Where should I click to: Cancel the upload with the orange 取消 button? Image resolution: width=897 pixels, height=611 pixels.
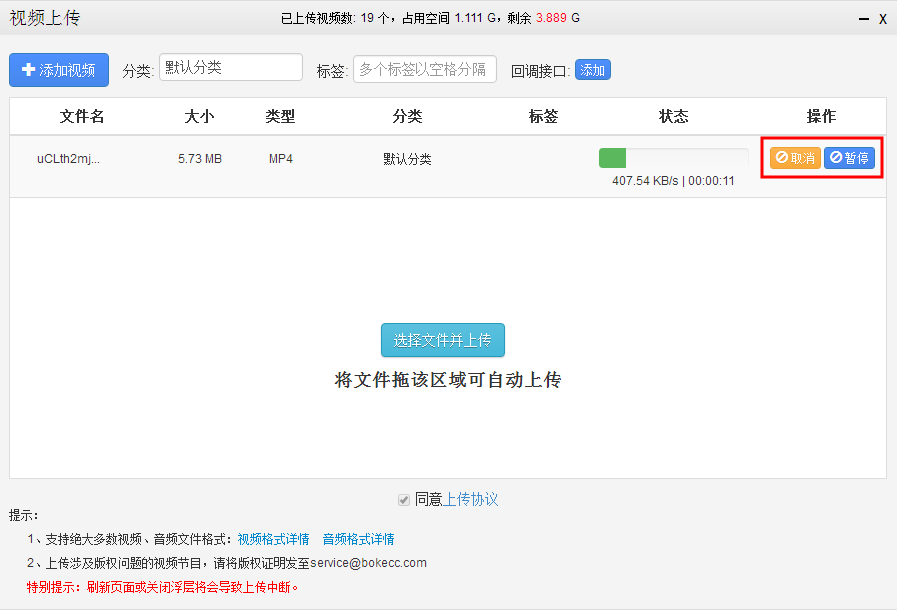pyautogui.click(x=795, y=158)
